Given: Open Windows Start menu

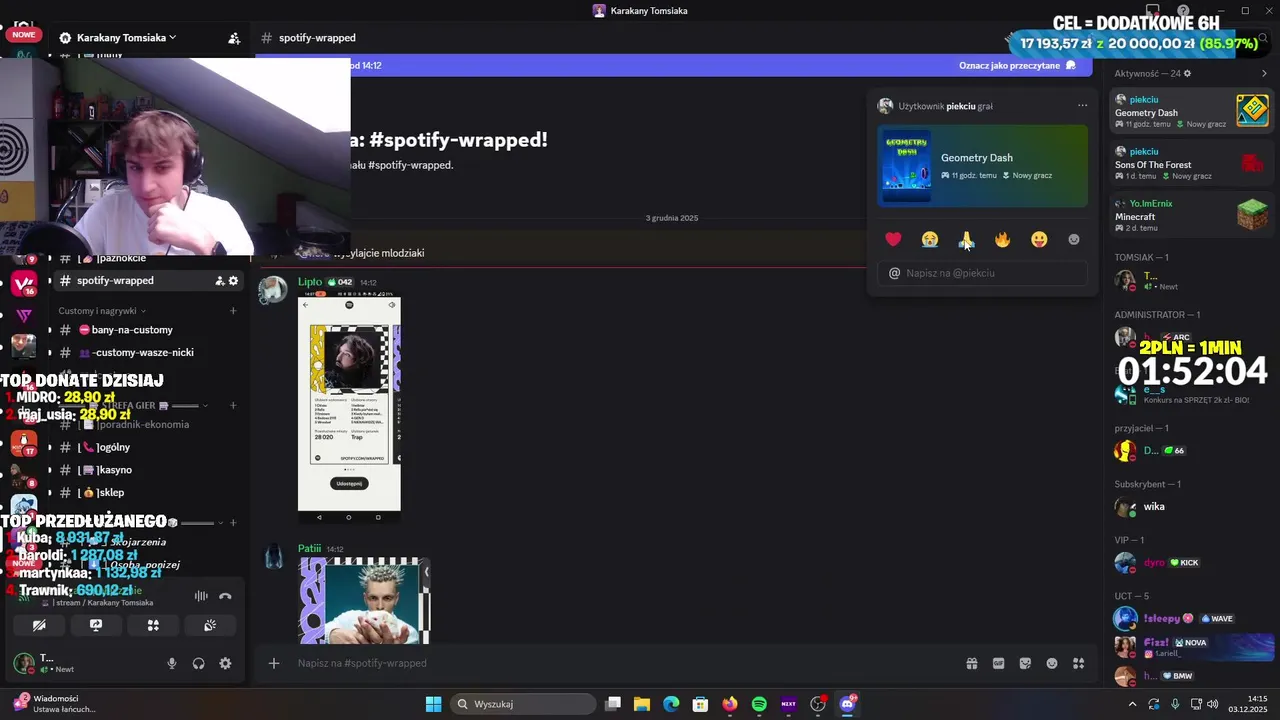Looking at the screenshot, I should point(433,704).
